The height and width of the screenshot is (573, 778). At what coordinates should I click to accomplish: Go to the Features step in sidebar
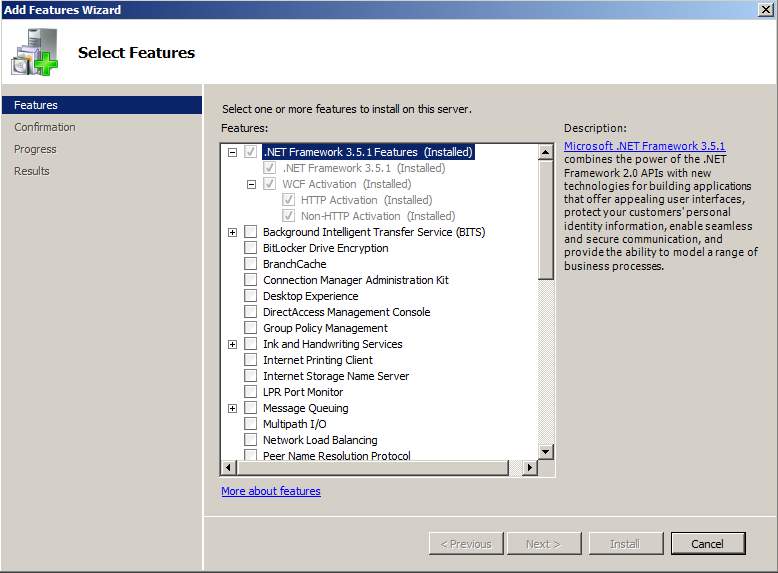pyautogui.click(x=36, y=105)
